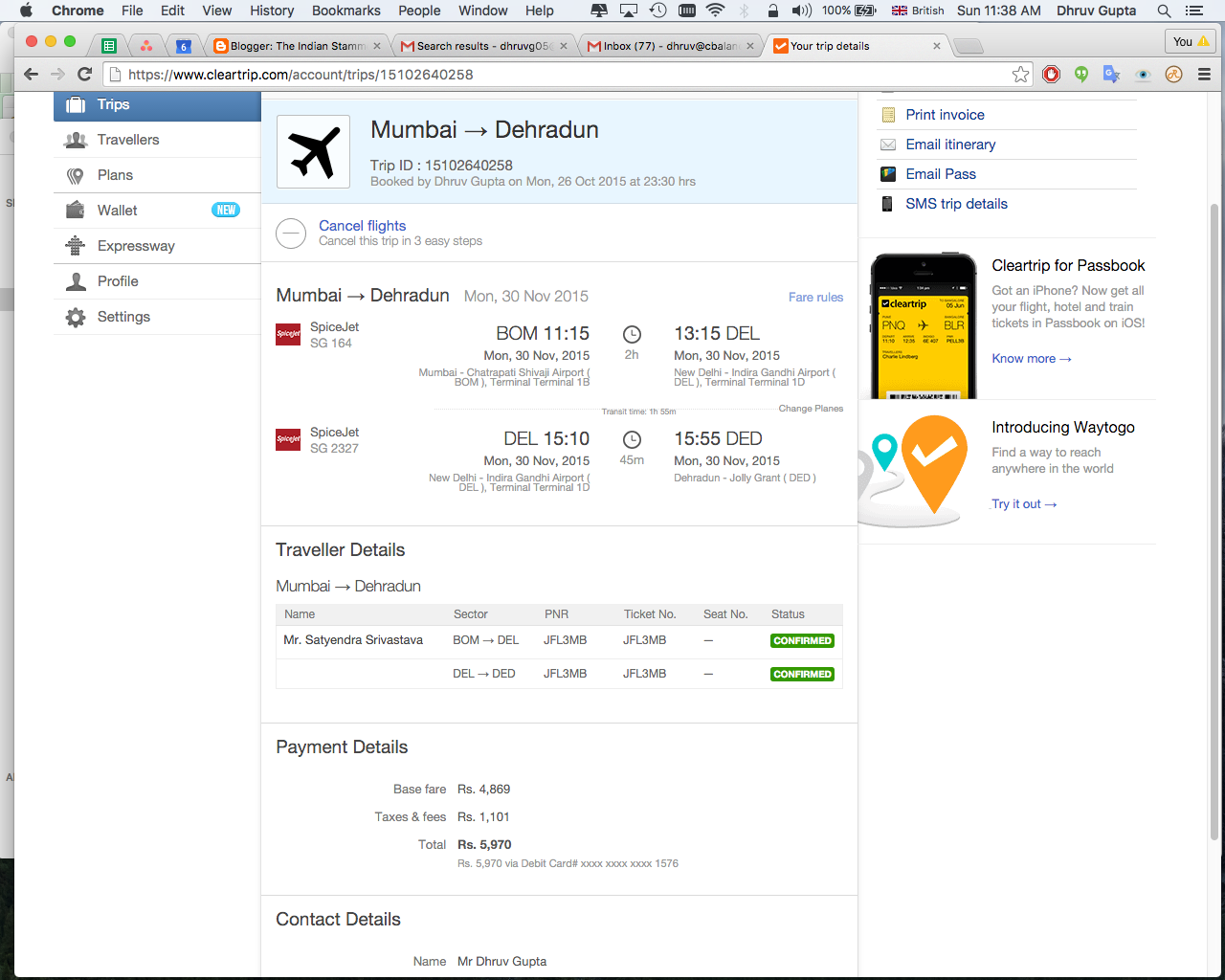Click the Google Translate extension icon
This screenshot has height=980, width=1225.
pyautogui.click(x=1111, y=75)
